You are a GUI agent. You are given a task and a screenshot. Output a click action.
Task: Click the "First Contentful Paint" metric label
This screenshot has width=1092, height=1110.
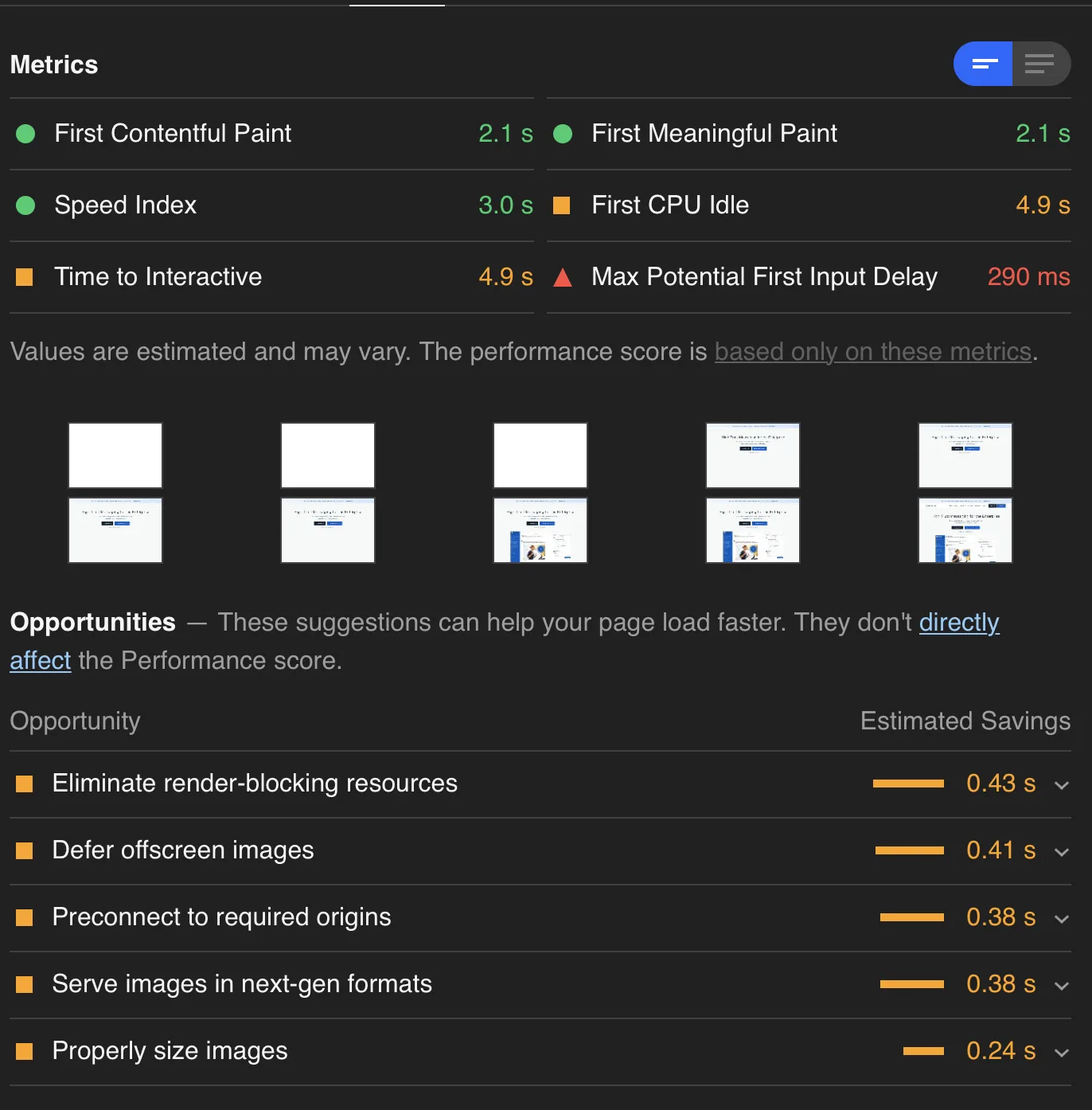pos(173,134)
